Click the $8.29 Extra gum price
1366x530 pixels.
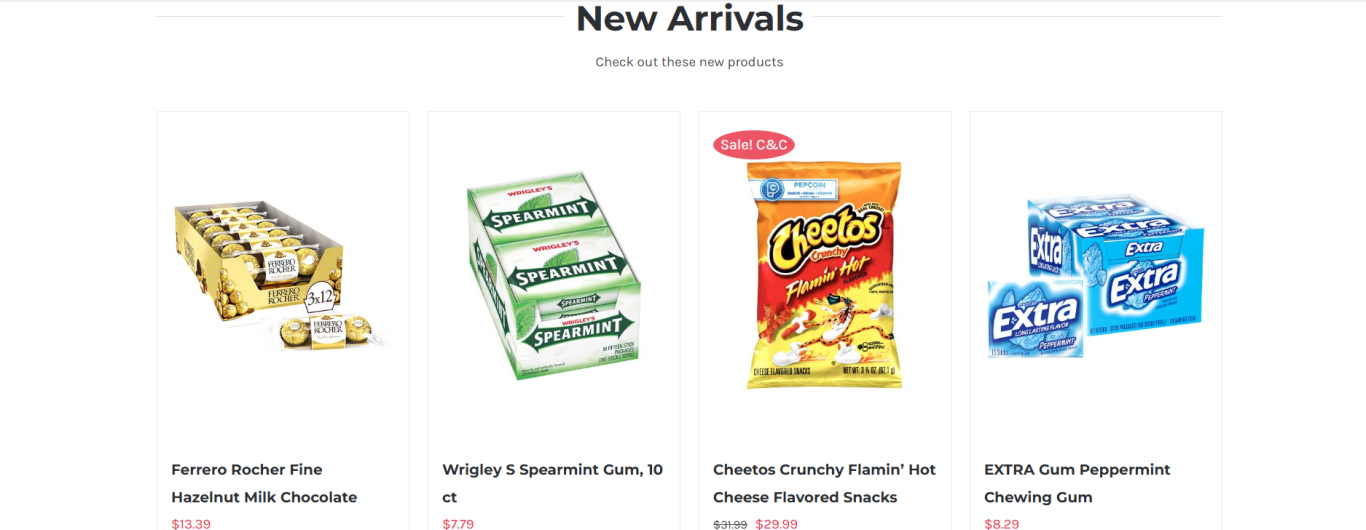click(x=1001, y=523)
